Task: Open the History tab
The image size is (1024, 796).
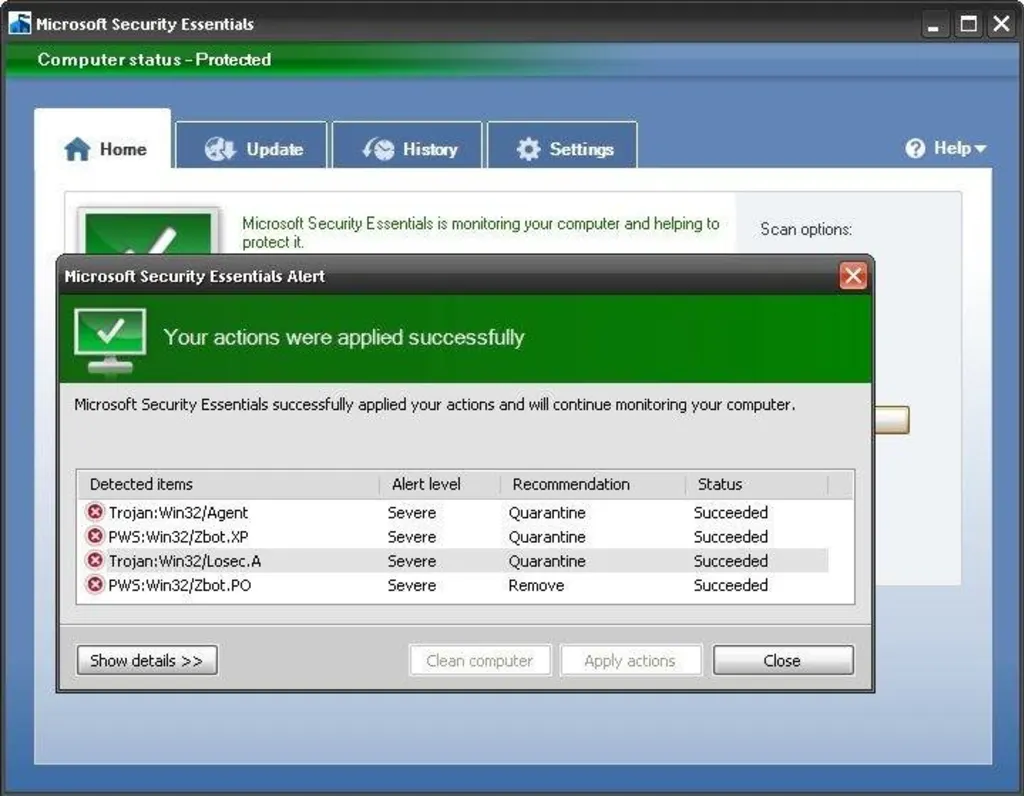Action: point(408,145)
